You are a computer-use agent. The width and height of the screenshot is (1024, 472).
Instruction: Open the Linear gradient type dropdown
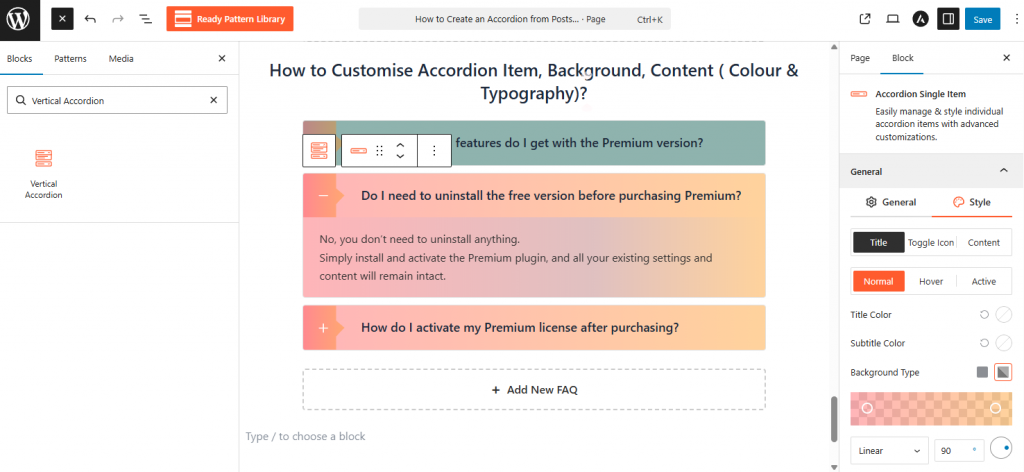point(888,450)
